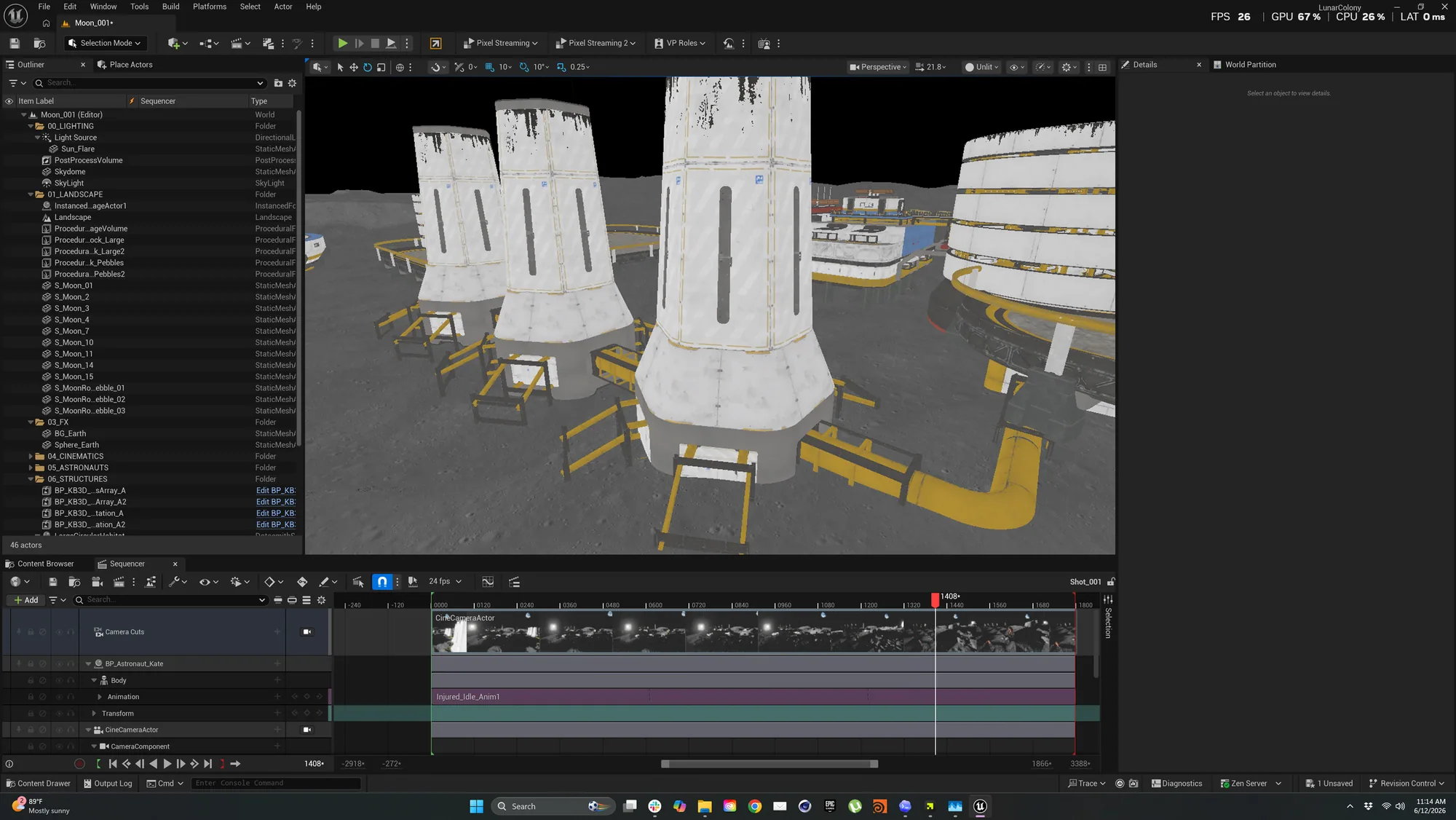Click the Save current level icon

[15, 44]
